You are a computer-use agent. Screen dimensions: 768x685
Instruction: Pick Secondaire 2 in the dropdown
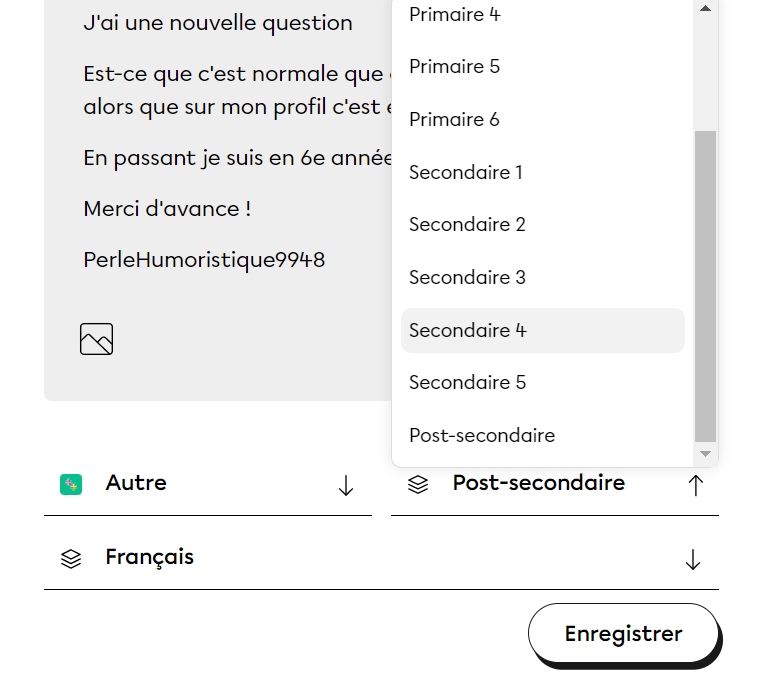tap(467, 225)
